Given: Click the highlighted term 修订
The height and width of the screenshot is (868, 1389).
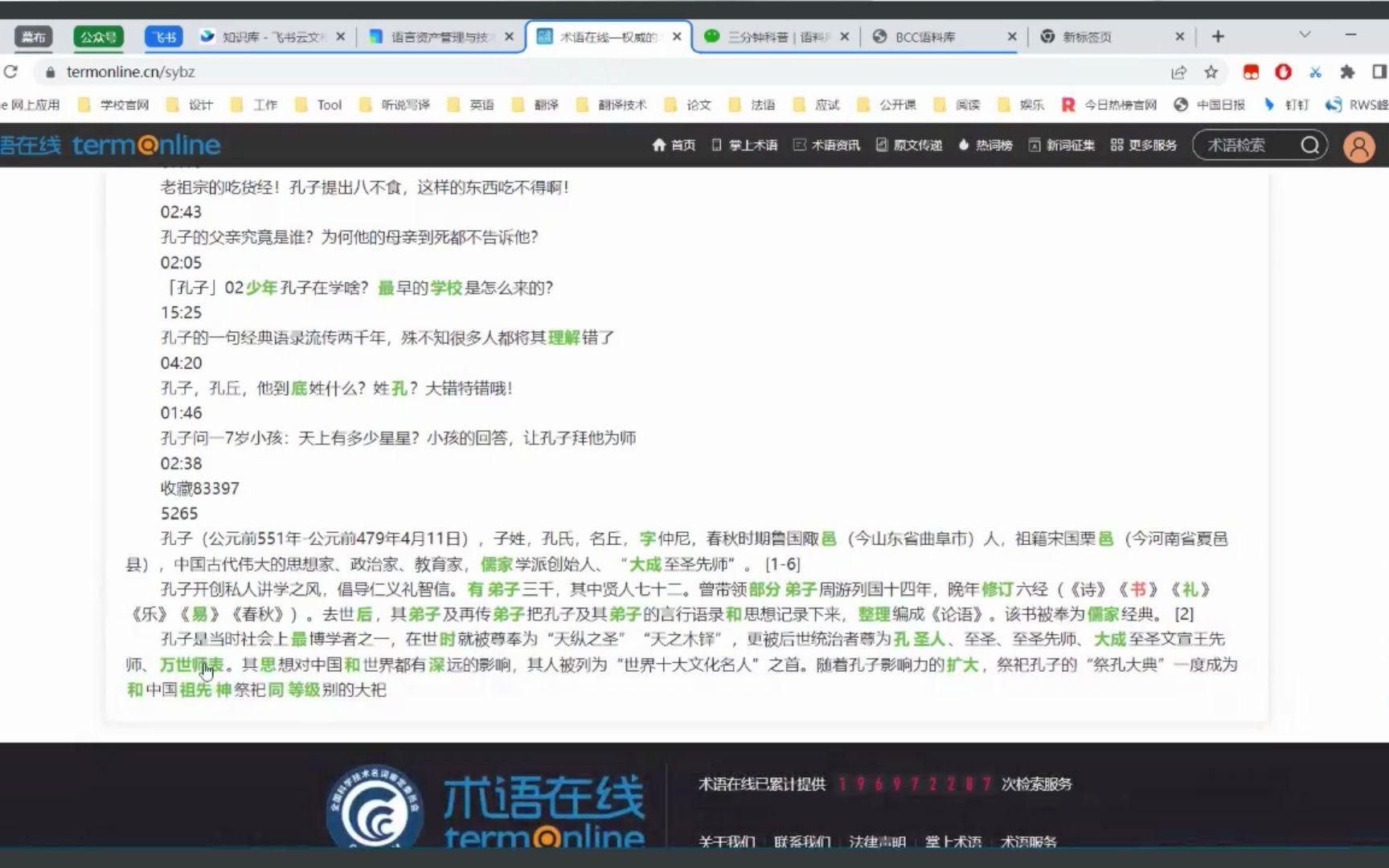Looking at the screenshot, I should click(x=997, y=590).
